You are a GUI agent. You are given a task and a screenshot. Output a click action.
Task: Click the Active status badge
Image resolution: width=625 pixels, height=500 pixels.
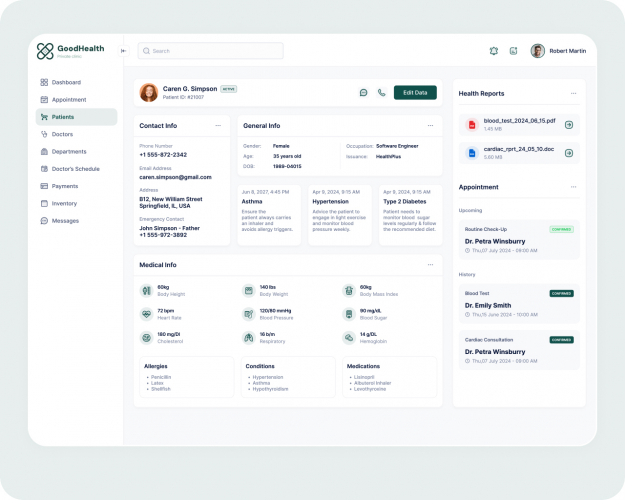[229, 89]
